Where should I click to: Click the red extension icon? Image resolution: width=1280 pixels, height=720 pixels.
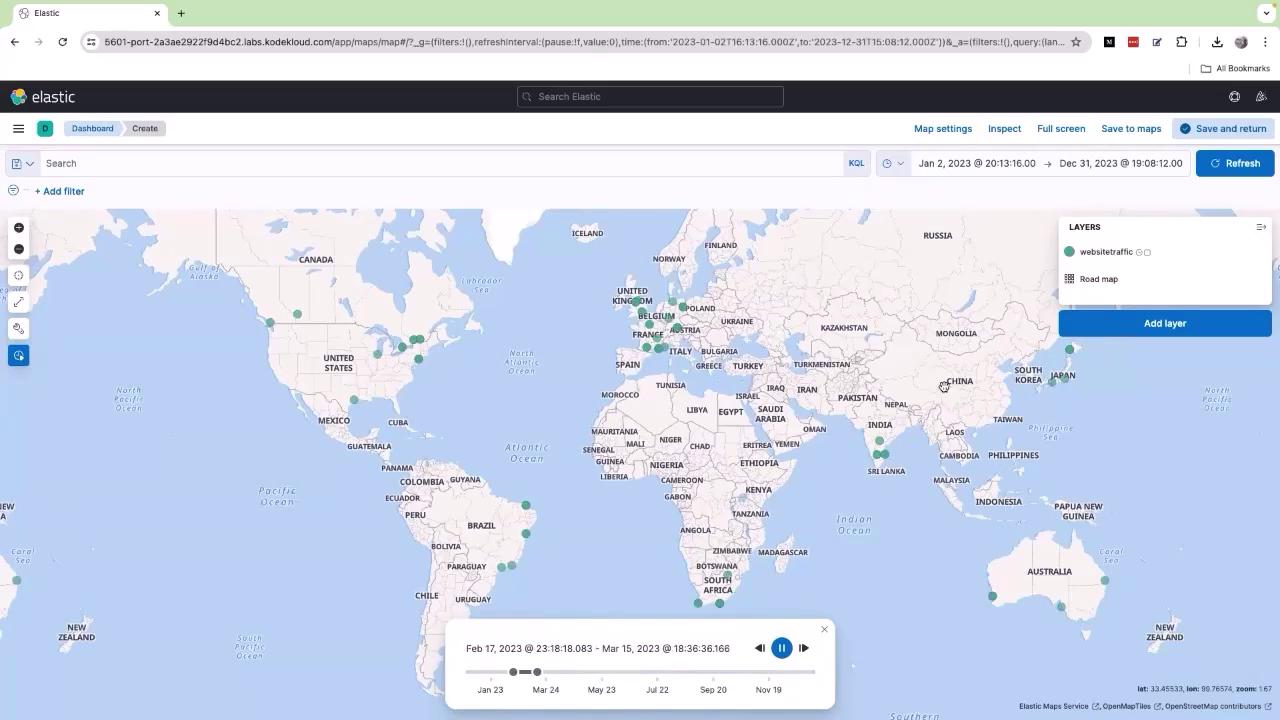tap(1133, 42)
